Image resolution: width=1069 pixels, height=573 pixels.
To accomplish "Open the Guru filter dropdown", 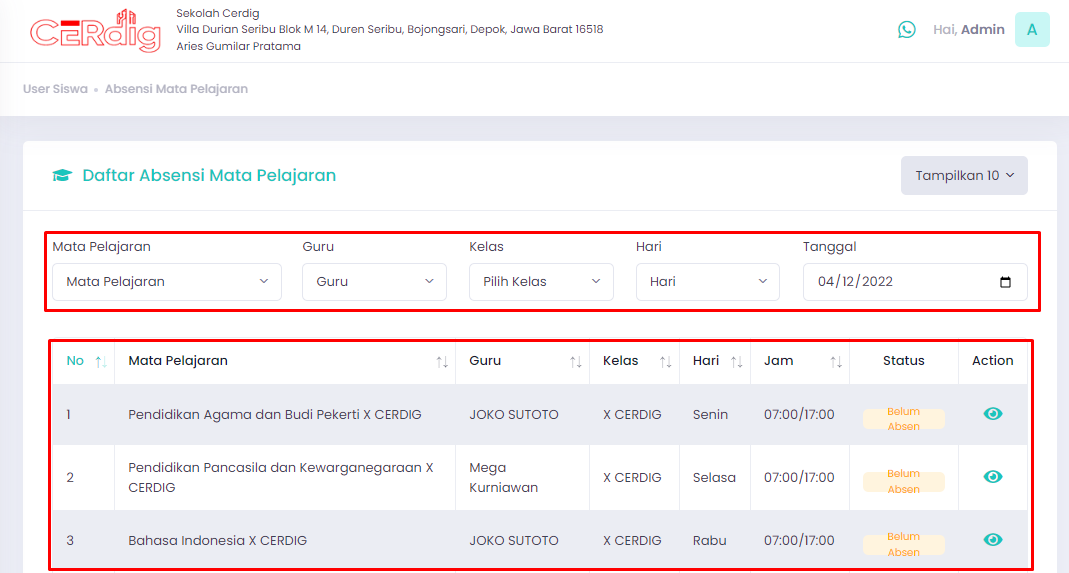I will pyautogui.click(x=374, y=282).
